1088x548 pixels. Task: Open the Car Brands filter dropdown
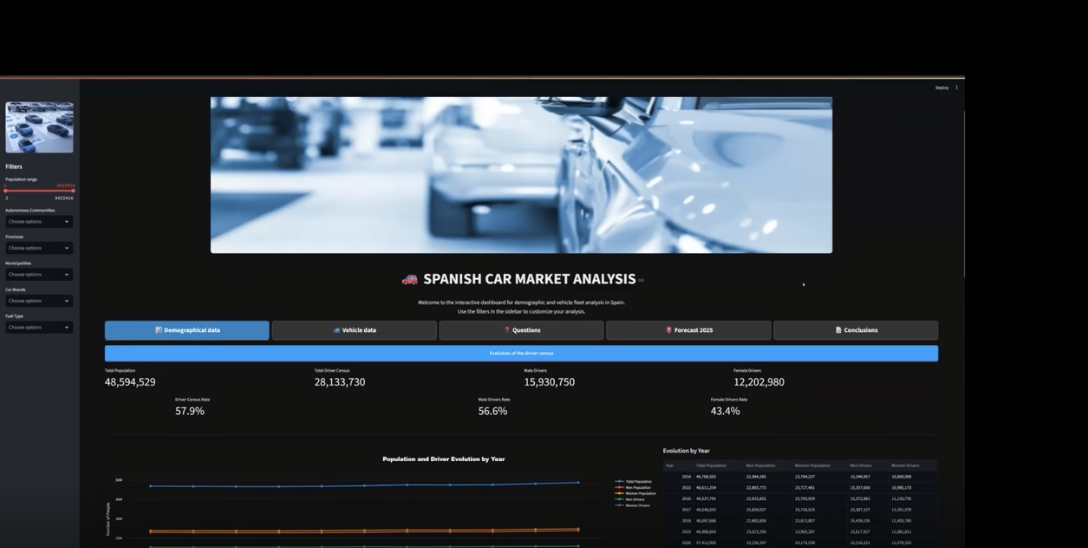[39, 301]
